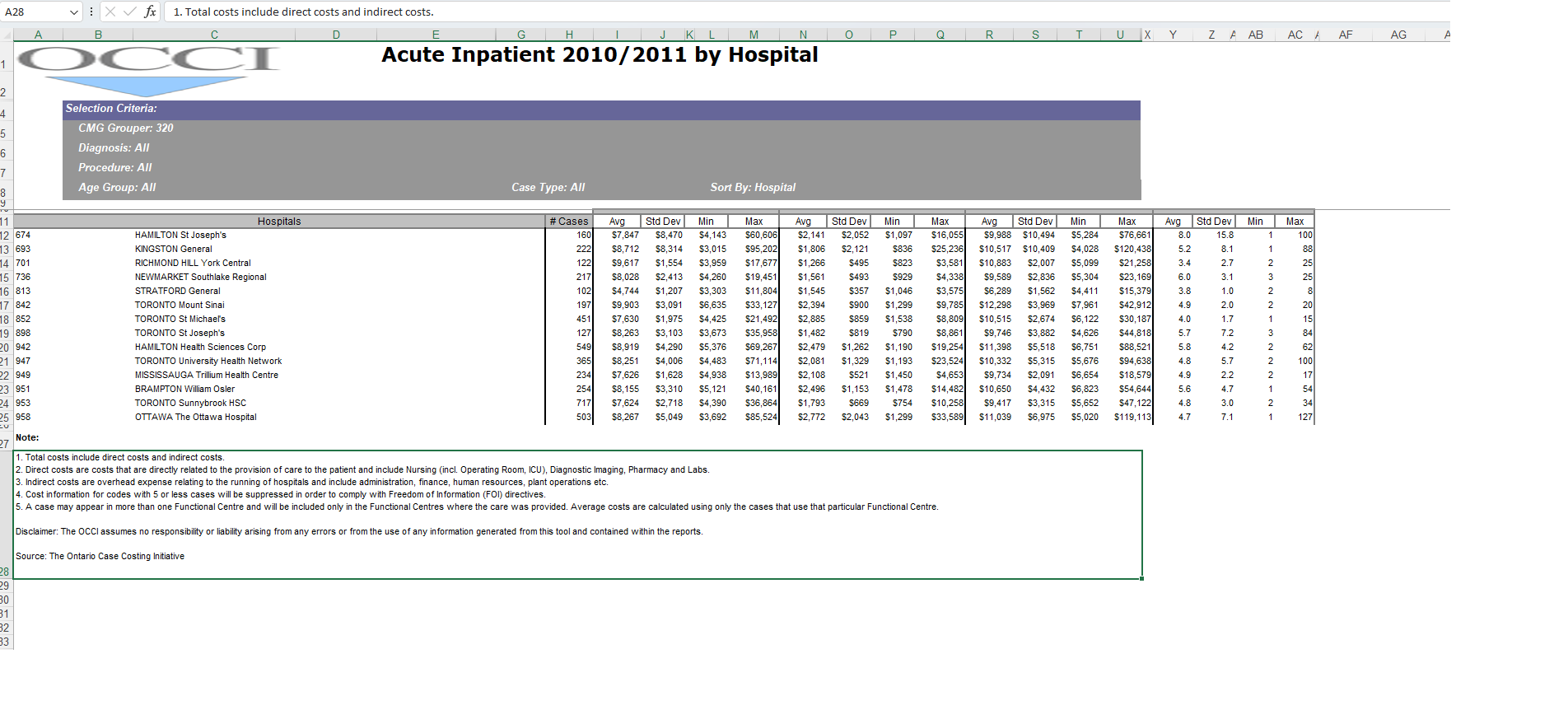The width and height of the screenshot is (1568, 705).
Task: Click hospital code cell '842'
Action: click(23, 306)
